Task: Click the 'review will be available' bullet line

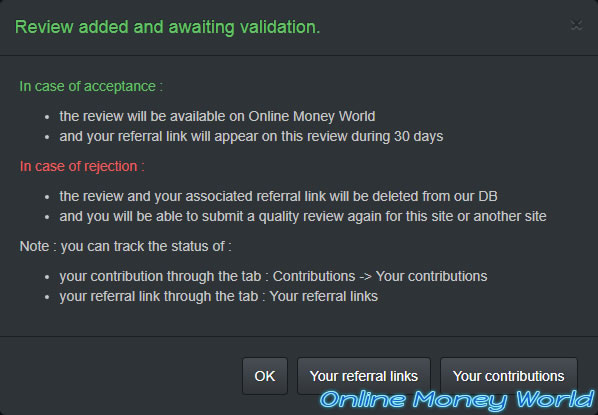Action: (x=217, y=116)
